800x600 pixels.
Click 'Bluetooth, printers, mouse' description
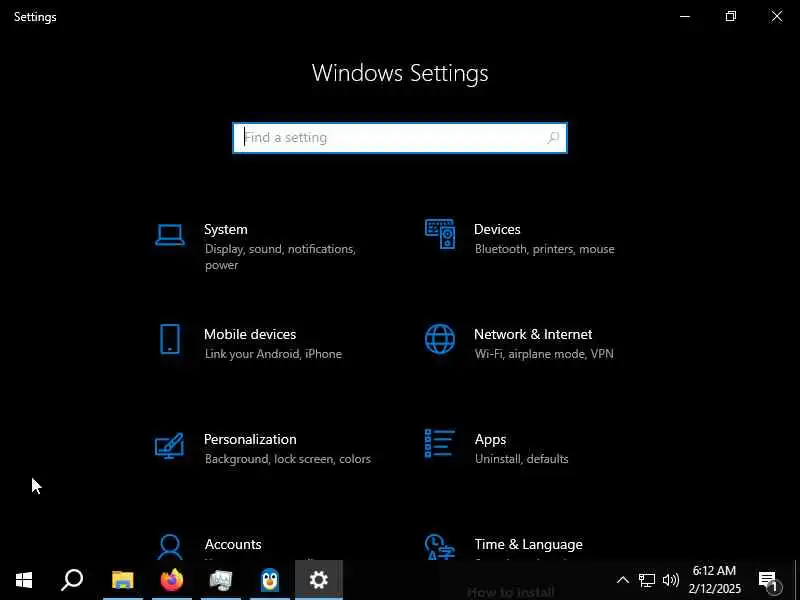(x=544, y=249)
